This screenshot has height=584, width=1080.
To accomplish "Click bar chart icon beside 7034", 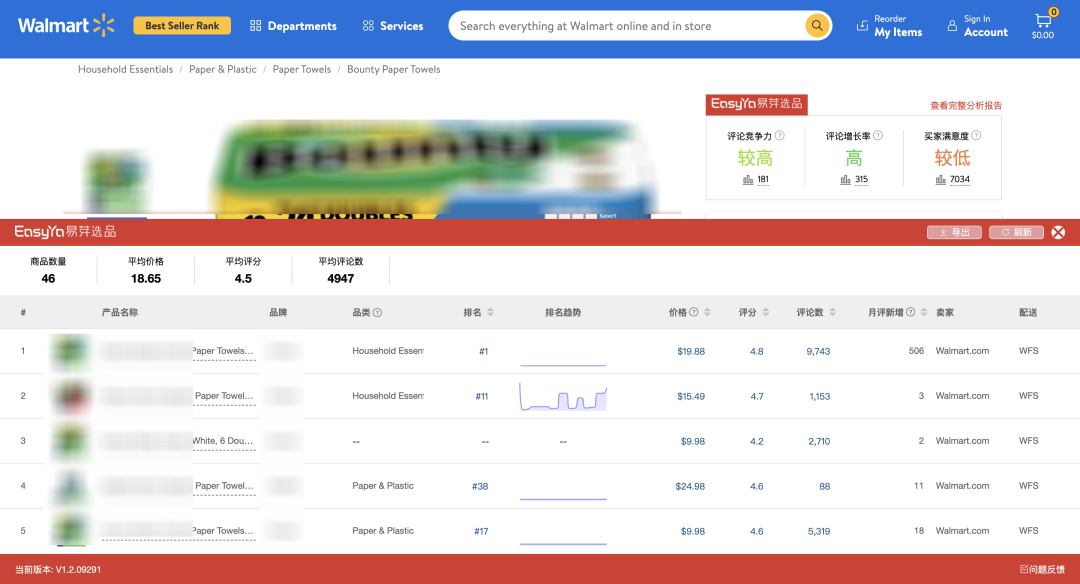I will coord(941,180).
